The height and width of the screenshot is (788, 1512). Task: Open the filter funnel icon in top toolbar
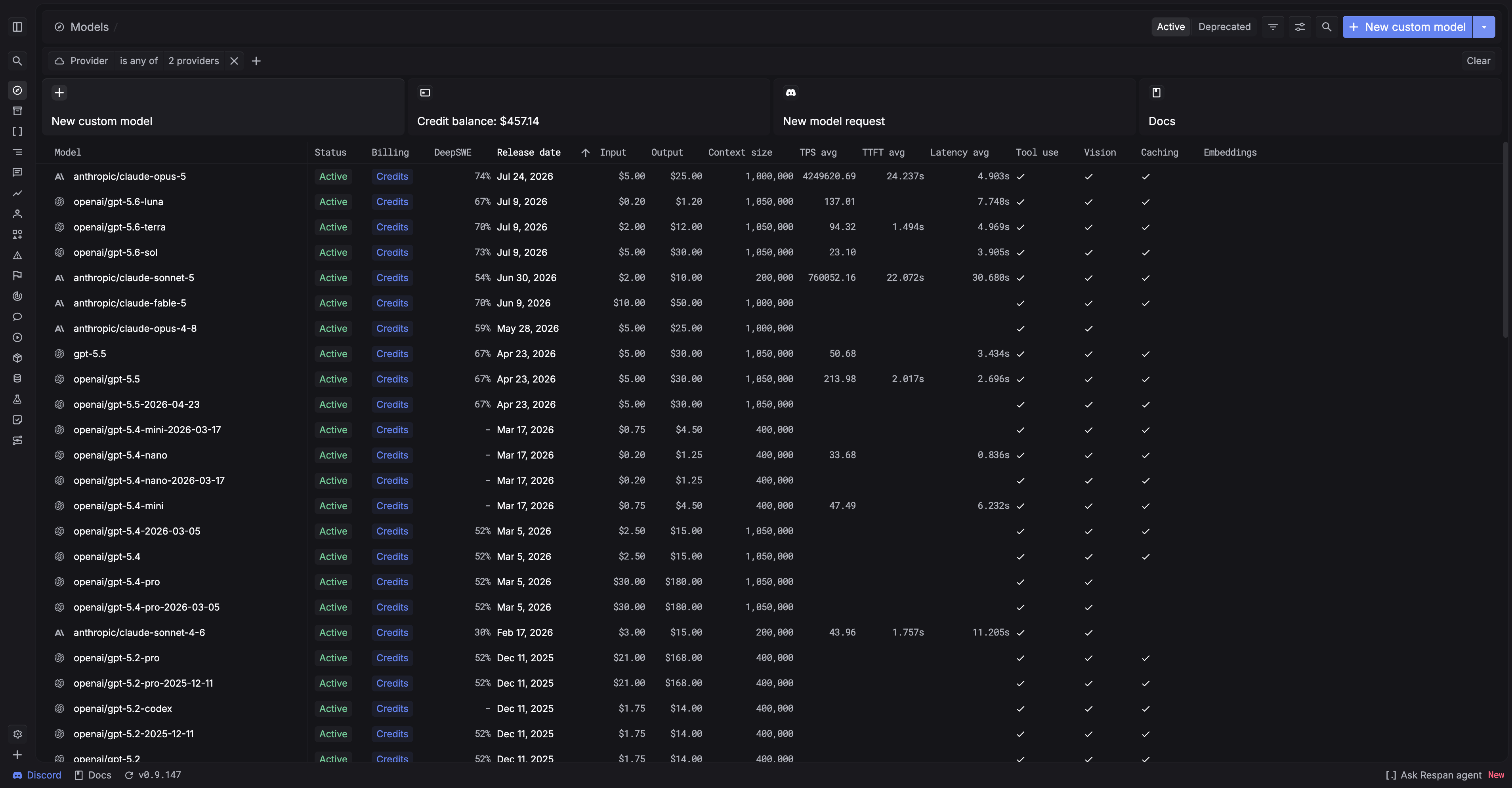(1273, 27)
